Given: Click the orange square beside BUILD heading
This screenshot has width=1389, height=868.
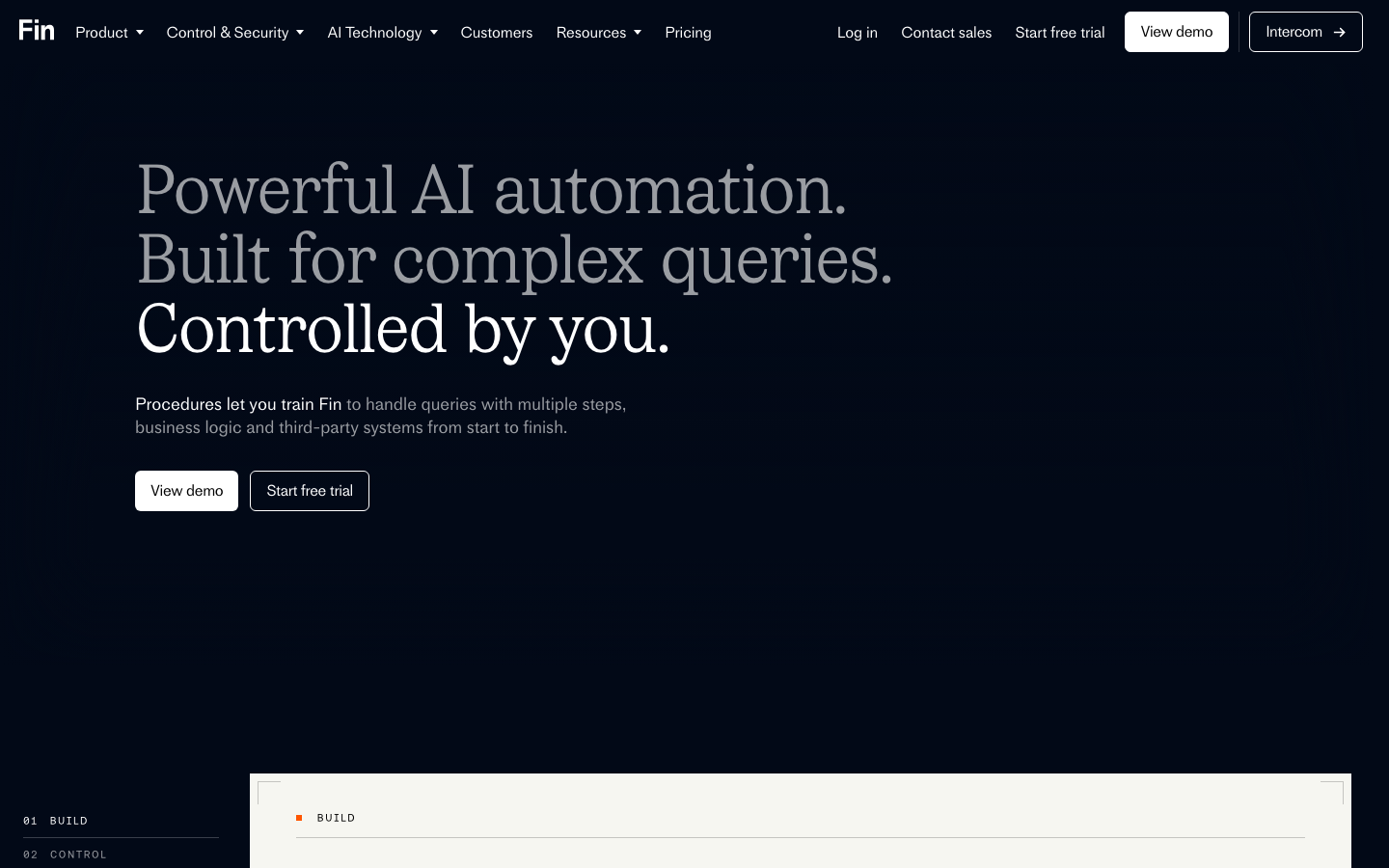Looking at the screenshot, I should 299,818.
